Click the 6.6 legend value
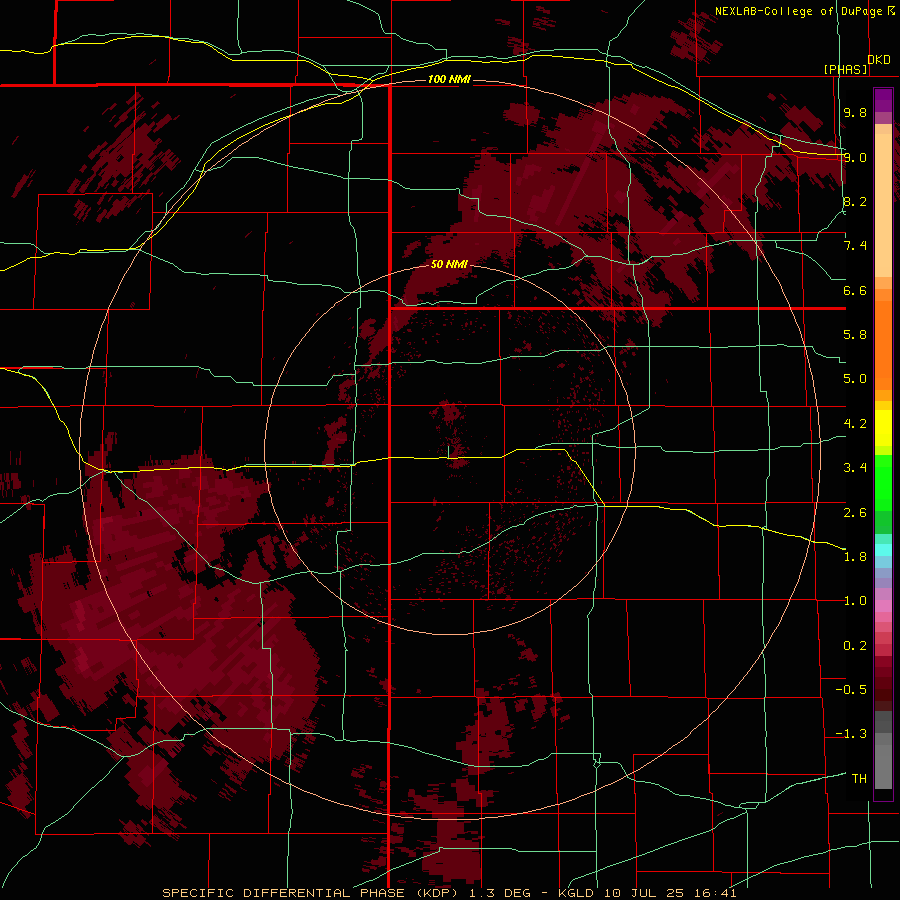900x900 pixels. point(855,290)
